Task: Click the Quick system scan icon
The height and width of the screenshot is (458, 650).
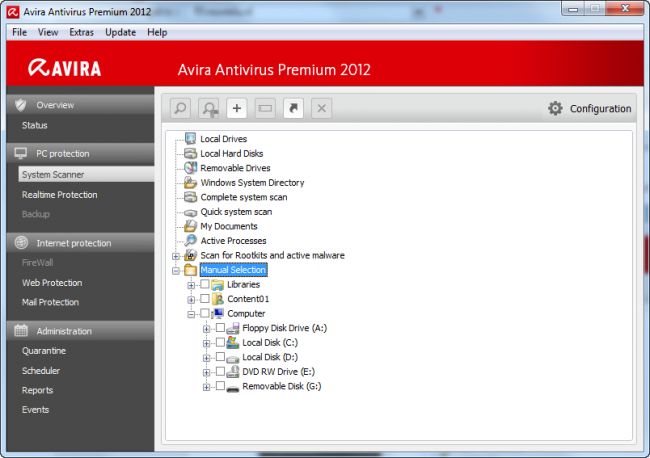Action: pyautogui.click(x=191, y=212)
